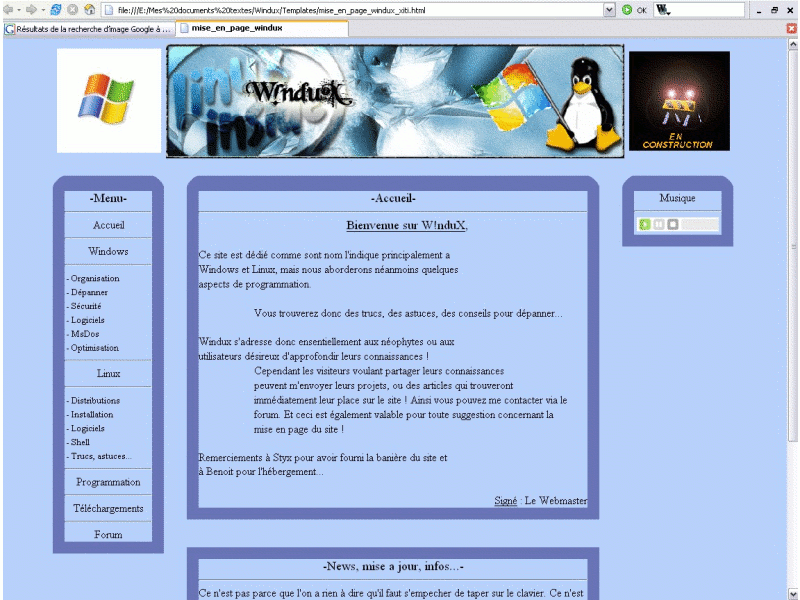
Task: Switch to the Google image results tab
Action: [89, 29]
